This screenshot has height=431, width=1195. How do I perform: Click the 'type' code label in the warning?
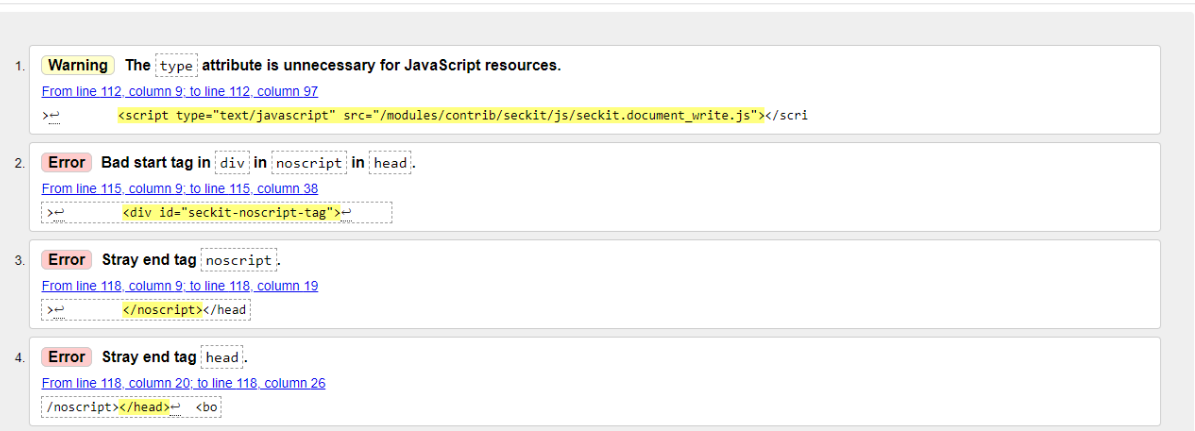[176, 65]
